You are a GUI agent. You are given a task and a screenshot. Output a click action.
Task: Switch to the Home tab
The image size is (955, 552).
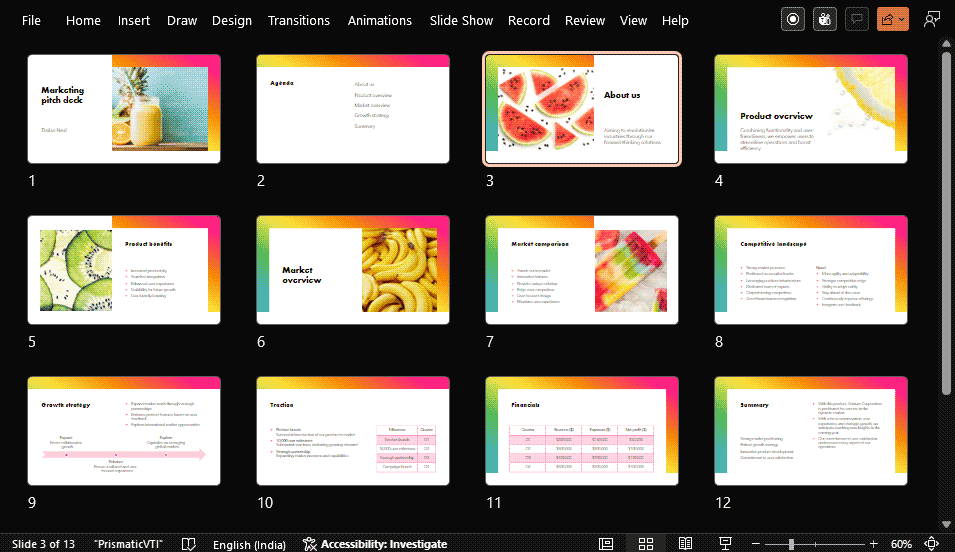tap(83, 20)
